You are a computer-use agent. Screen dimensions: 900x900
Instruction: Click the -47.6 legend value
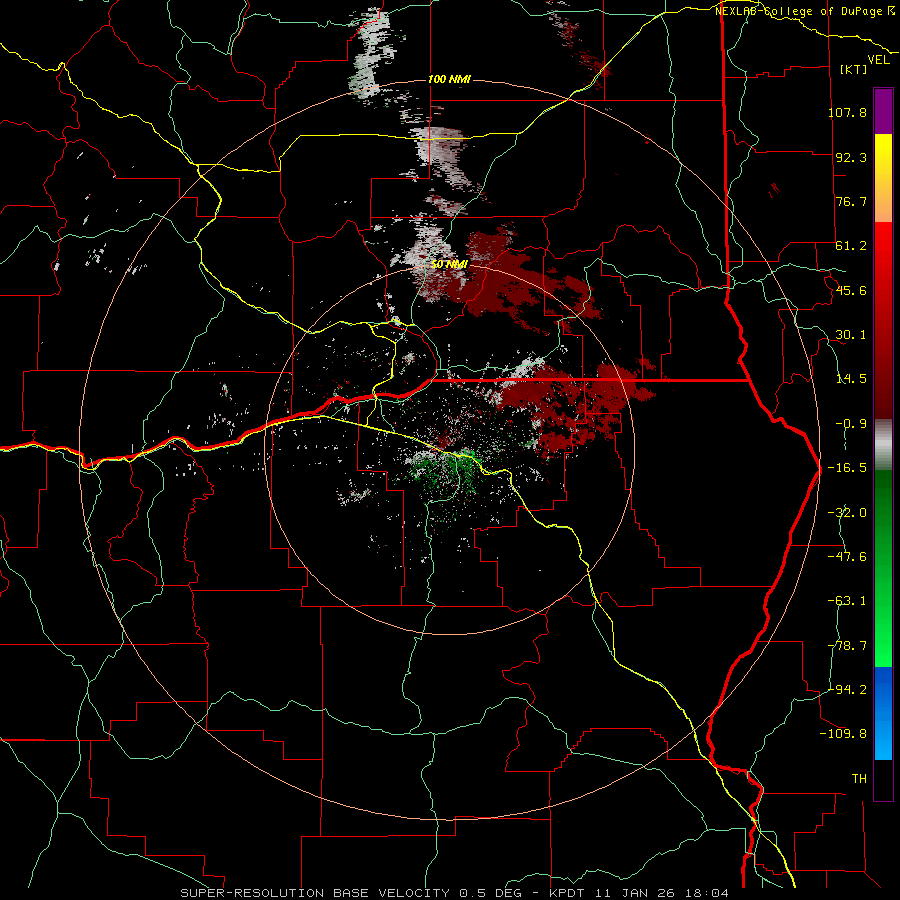[847, 557]
